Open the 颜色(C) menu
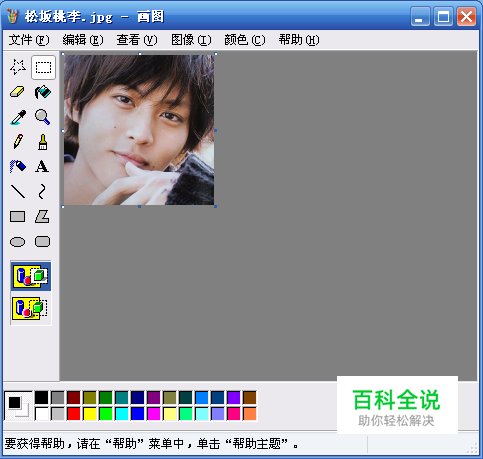Image resolution: width=483 pixels, height=459 pixels. 245,40
